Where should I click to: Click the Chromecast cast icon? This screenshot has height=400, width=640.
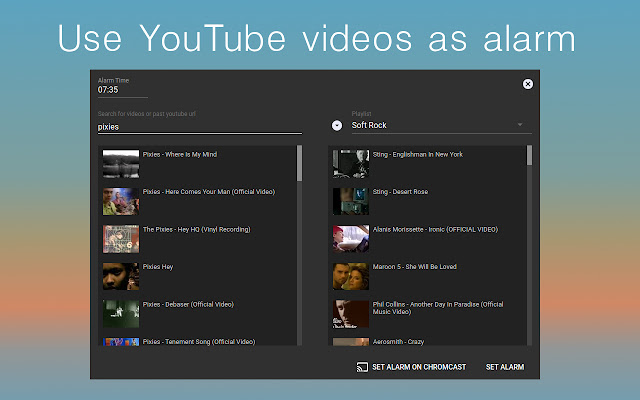[362, 367]
